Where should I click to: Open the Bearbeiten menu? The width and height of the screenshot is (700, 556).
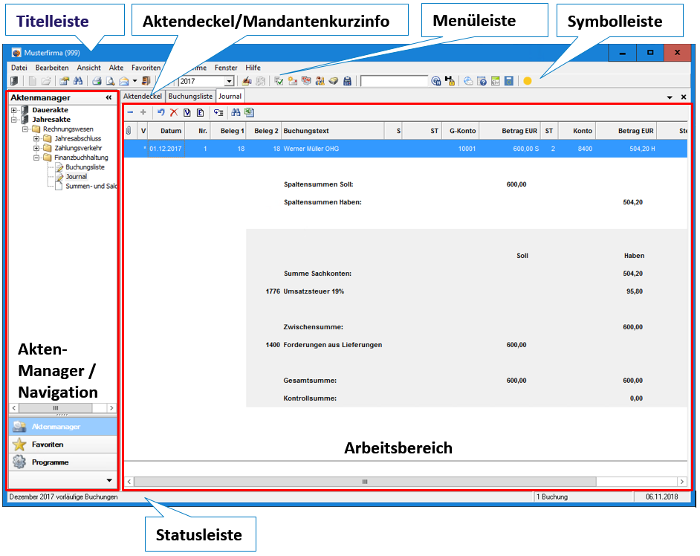click(52, 67)
